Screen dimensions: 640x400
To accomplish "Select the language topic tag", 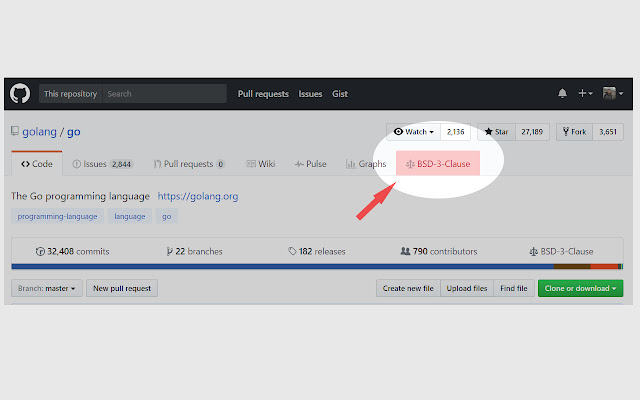I will (x=130, y=216).
